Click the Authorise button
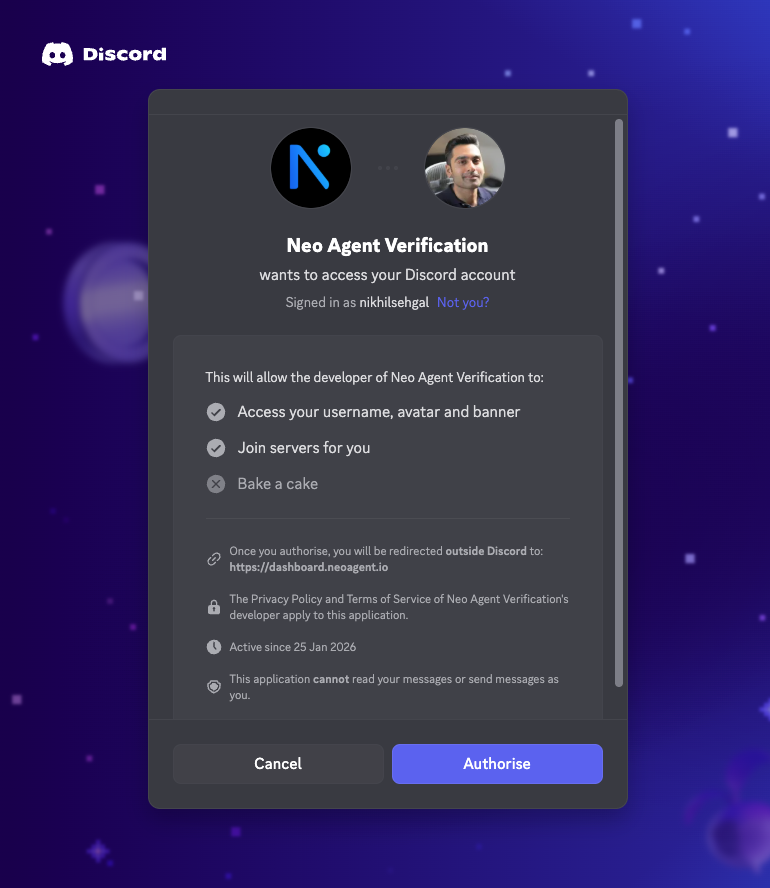Viewport: 770px width, 888px height. point(497,764)
